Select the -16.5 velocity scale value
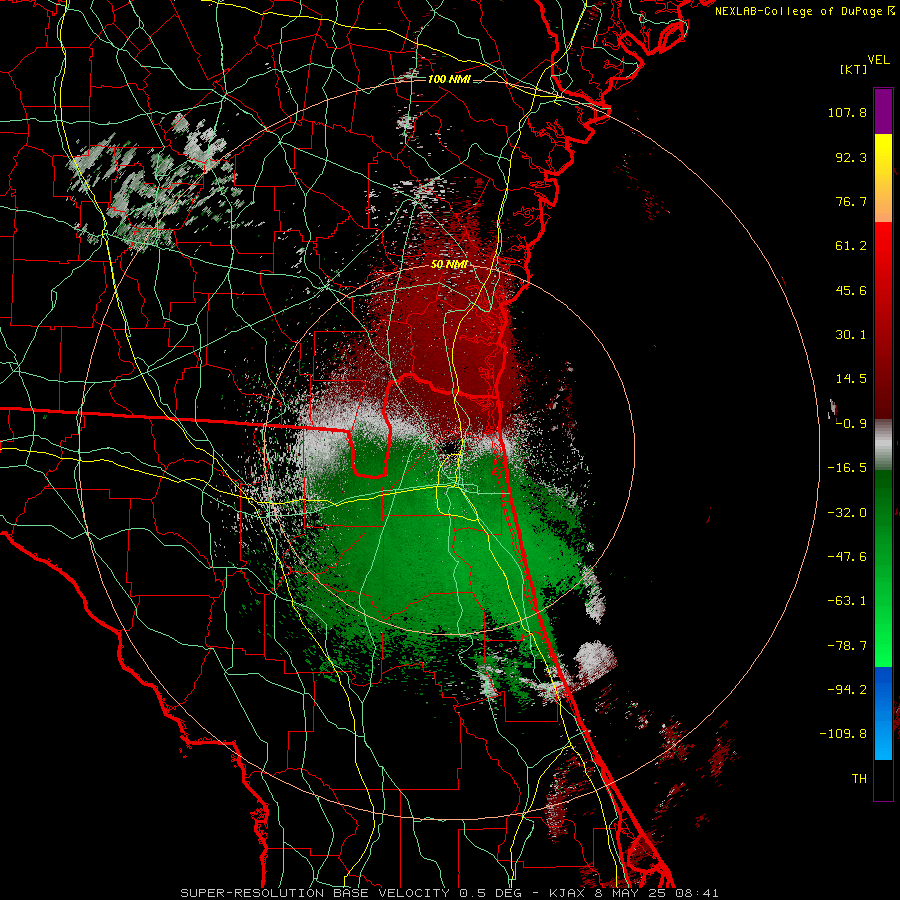The width and height of the screenshot is (900, 900). pyautogui.click(x=847, y=468)
